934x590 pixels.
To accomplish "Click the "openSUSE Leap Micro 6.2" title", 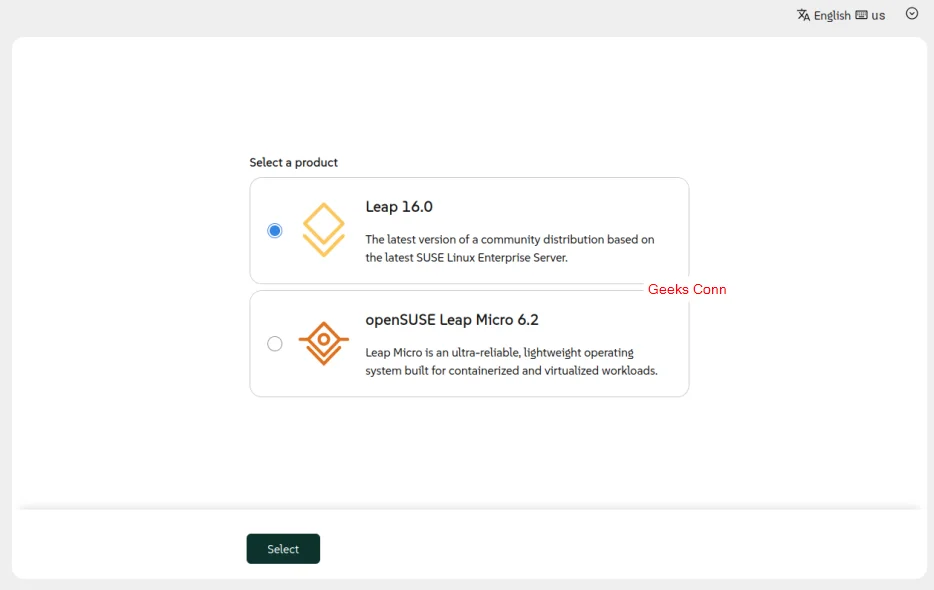I will click(452, 320).
